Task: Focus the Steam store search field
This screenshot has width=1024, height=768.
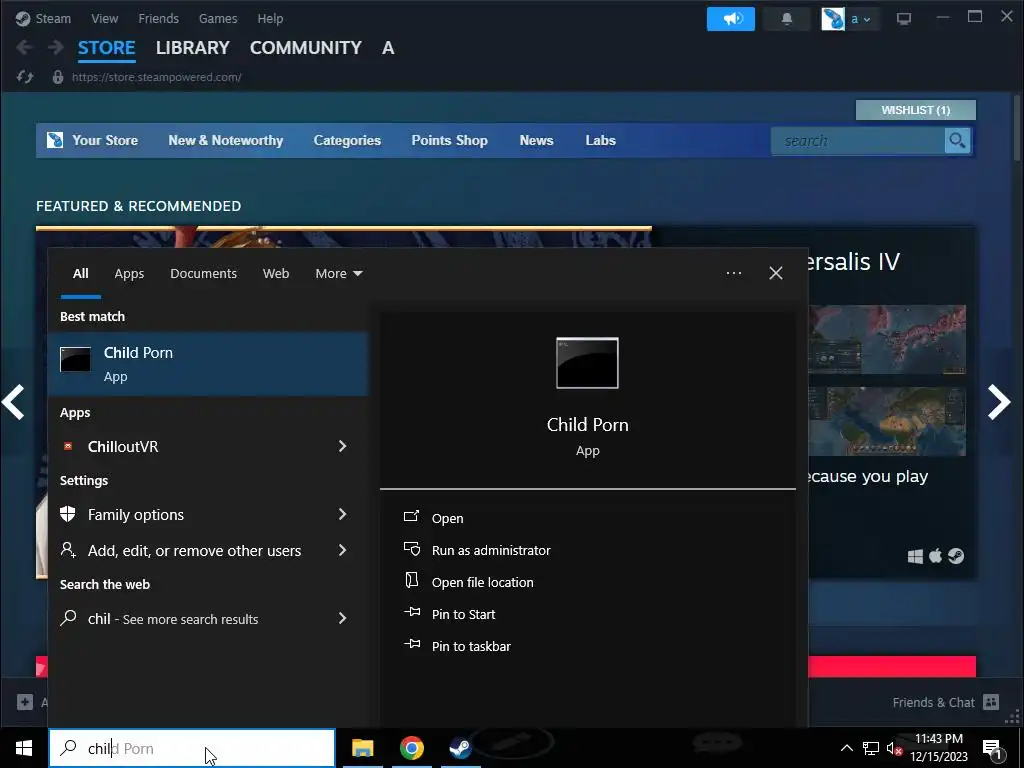Action: (857, 140)
